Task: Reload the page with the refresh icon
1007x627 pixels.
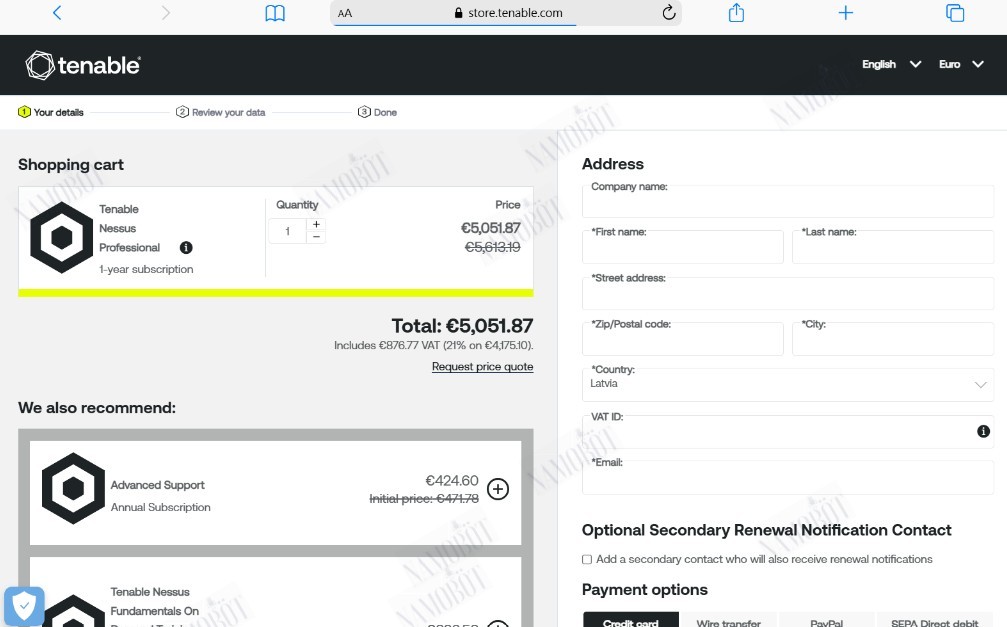Action: click(x=669, y=13)
